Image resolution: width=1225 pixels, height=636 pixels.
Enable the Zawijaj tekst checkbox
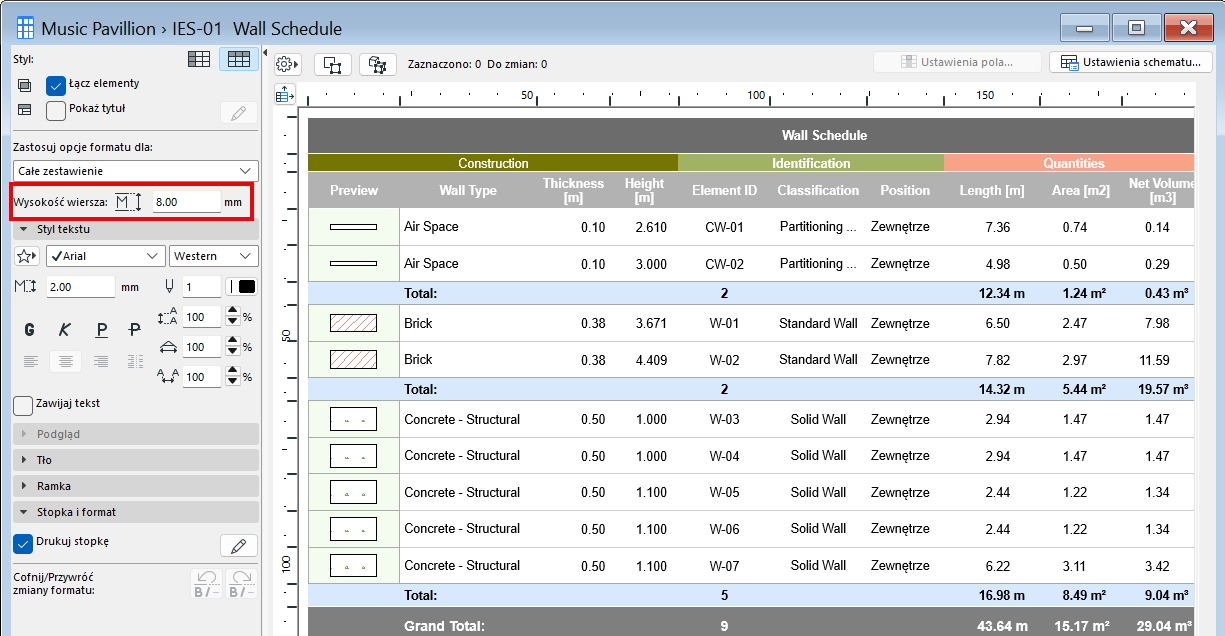23,405
